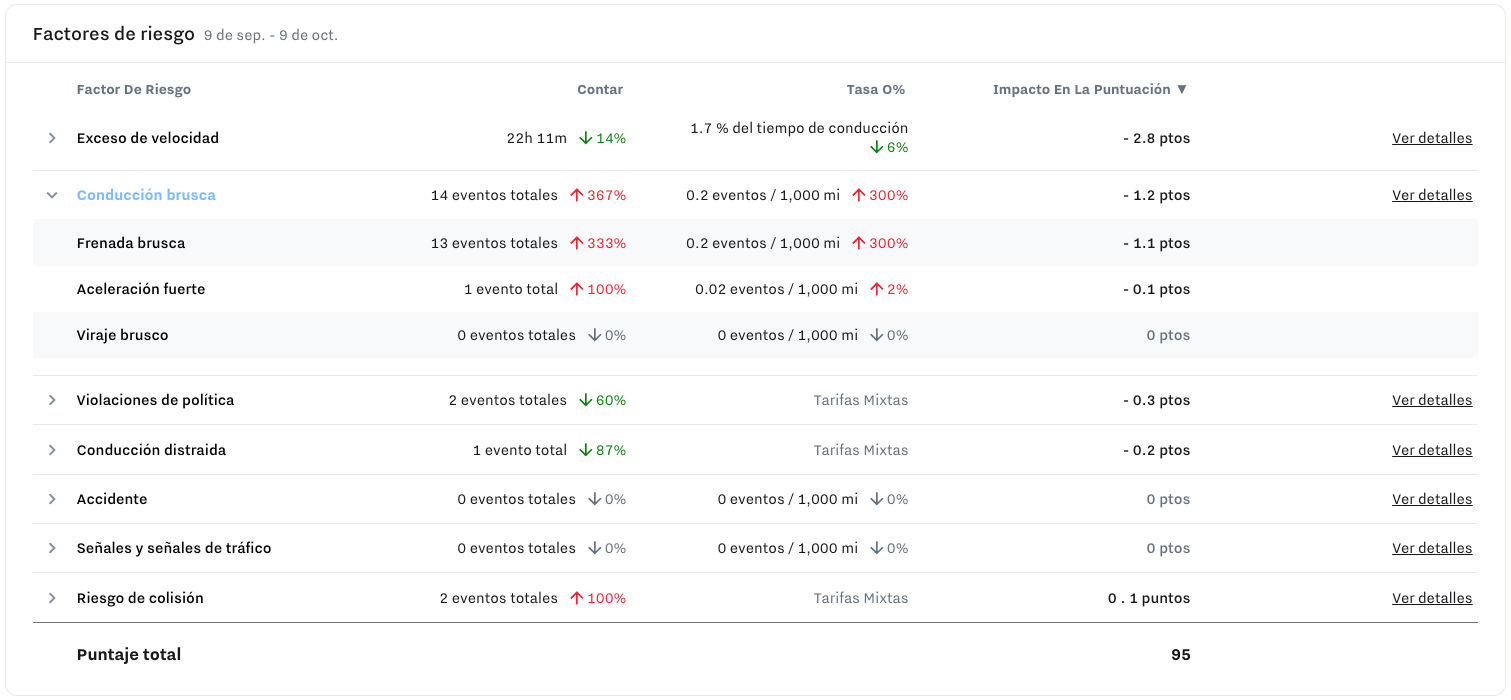The height and width of the screenshot is (700, 1511).
Task: Click the Señales y señales de tráfico label
Action: pyautogui.click(x=174, y=548)
